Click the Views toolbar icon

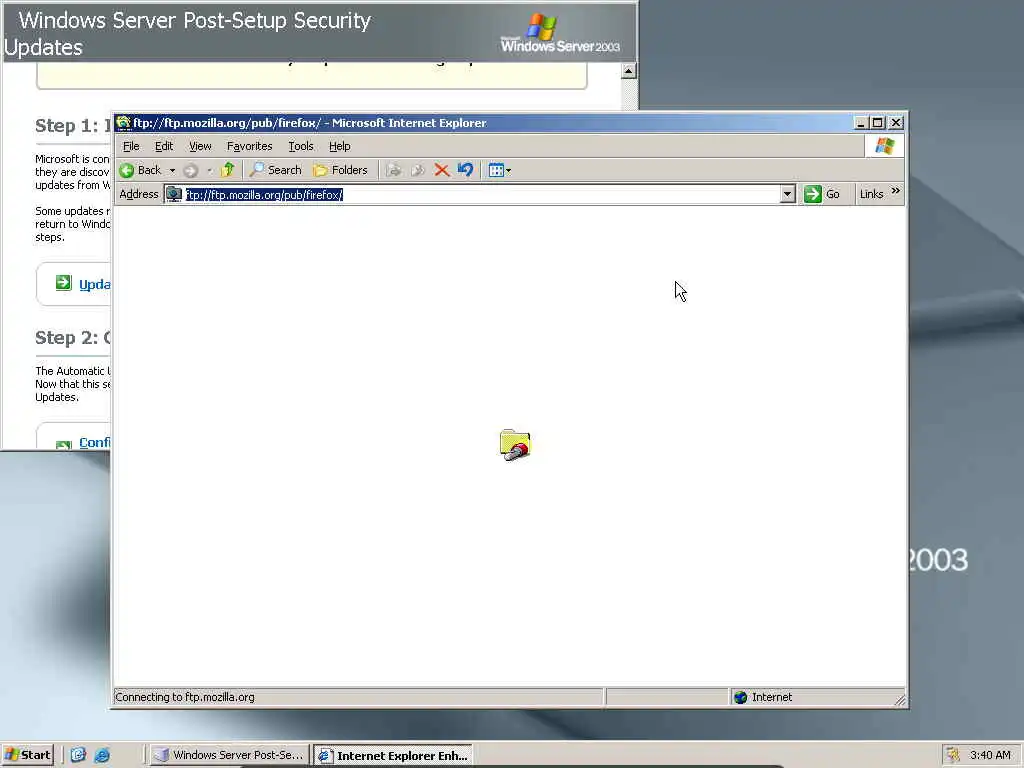coord(496,170)
